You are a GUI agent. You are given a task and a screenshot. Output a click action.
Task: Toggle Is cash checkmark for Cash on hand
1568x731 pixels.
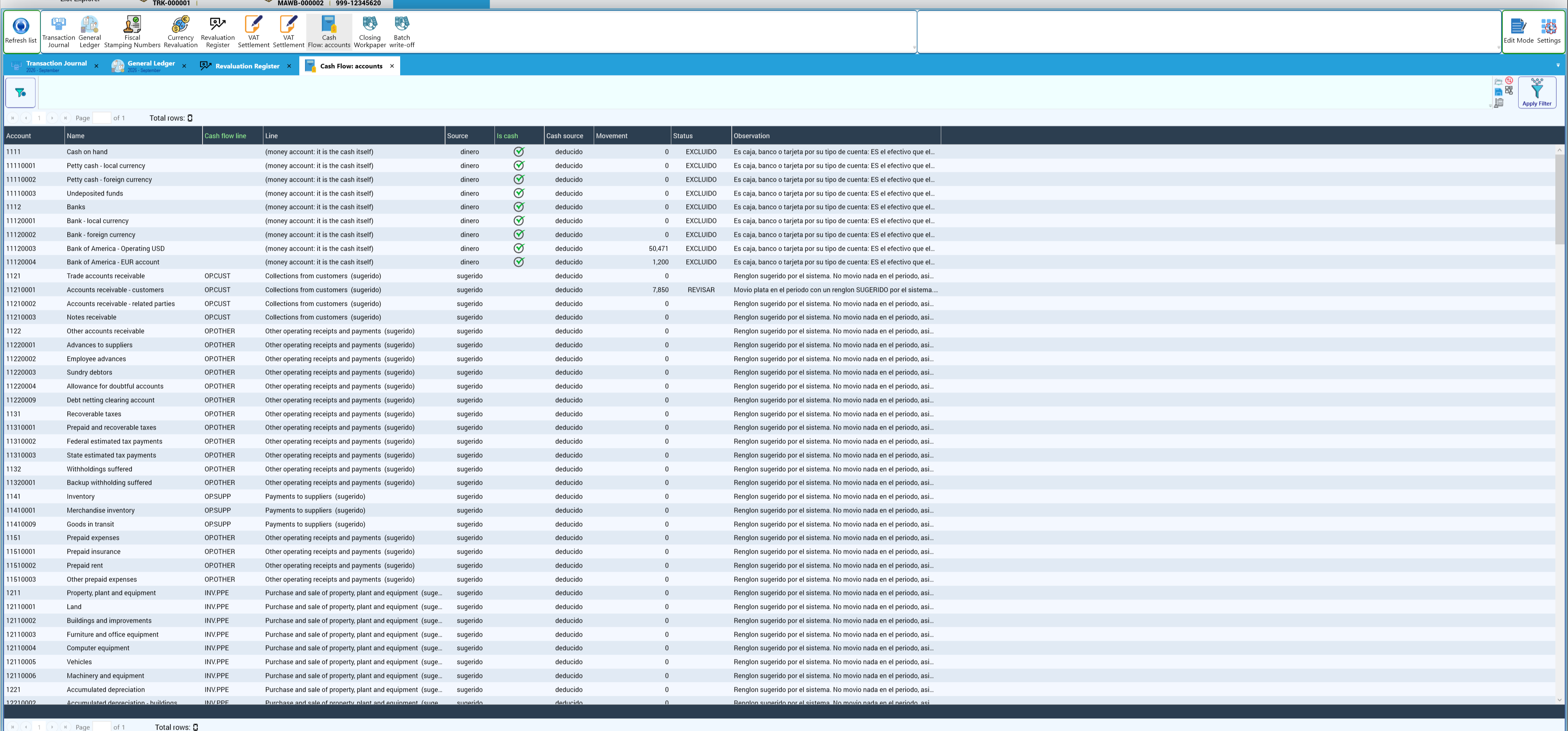(519, 152)
